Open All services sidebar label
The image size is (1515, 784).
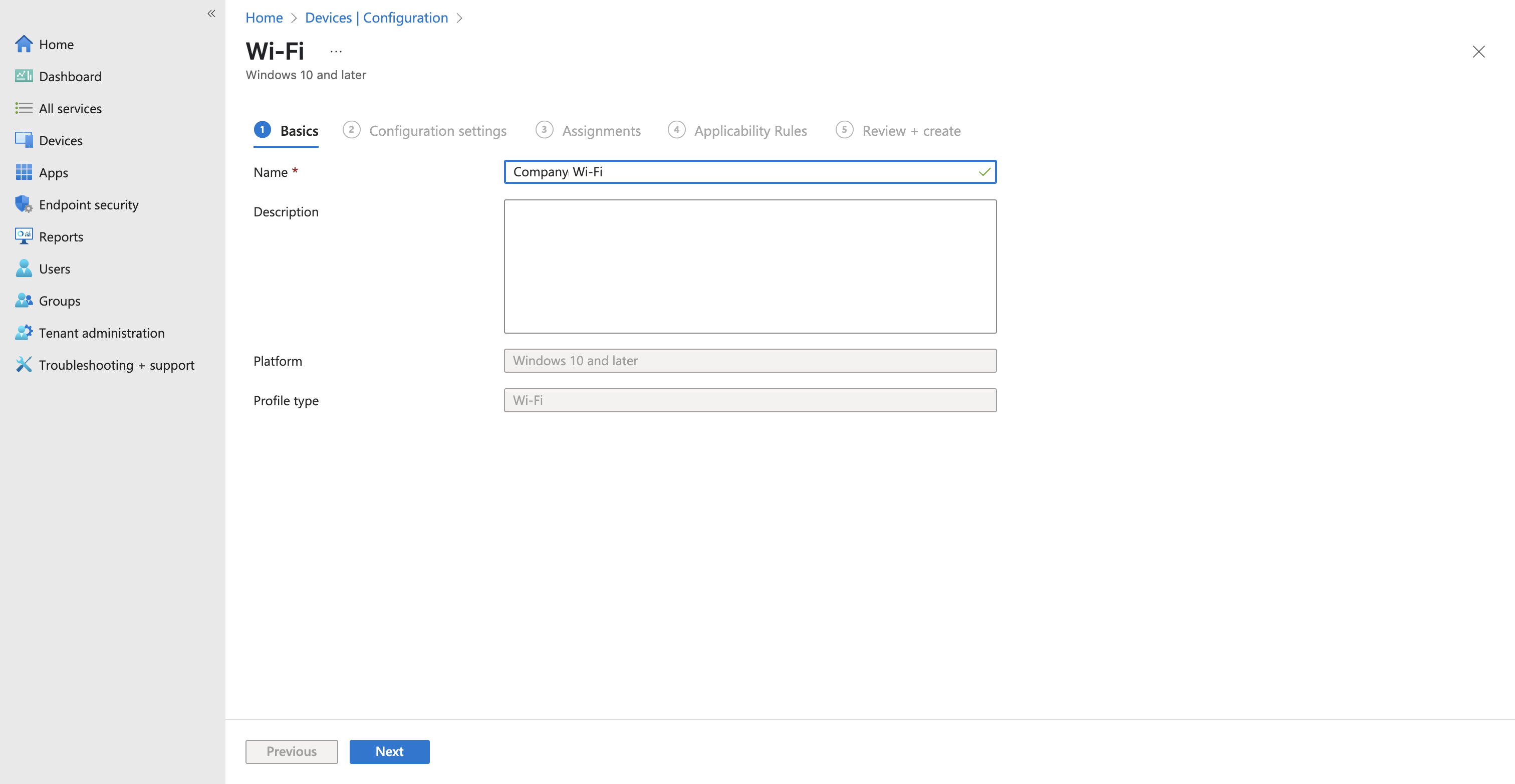pos(70,108)
